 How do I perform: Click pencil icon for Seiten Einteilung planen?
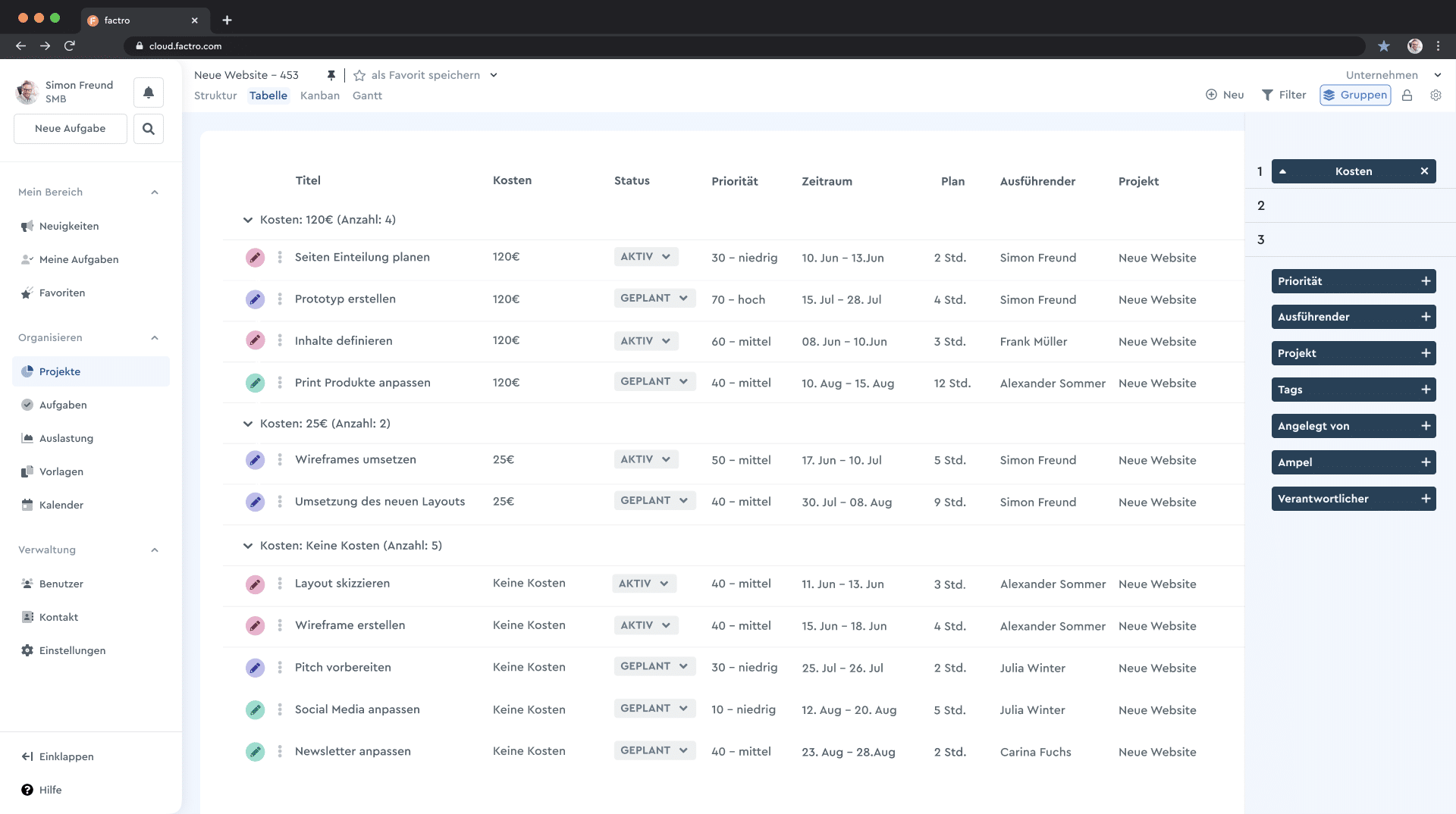click(x=255, y=258)
